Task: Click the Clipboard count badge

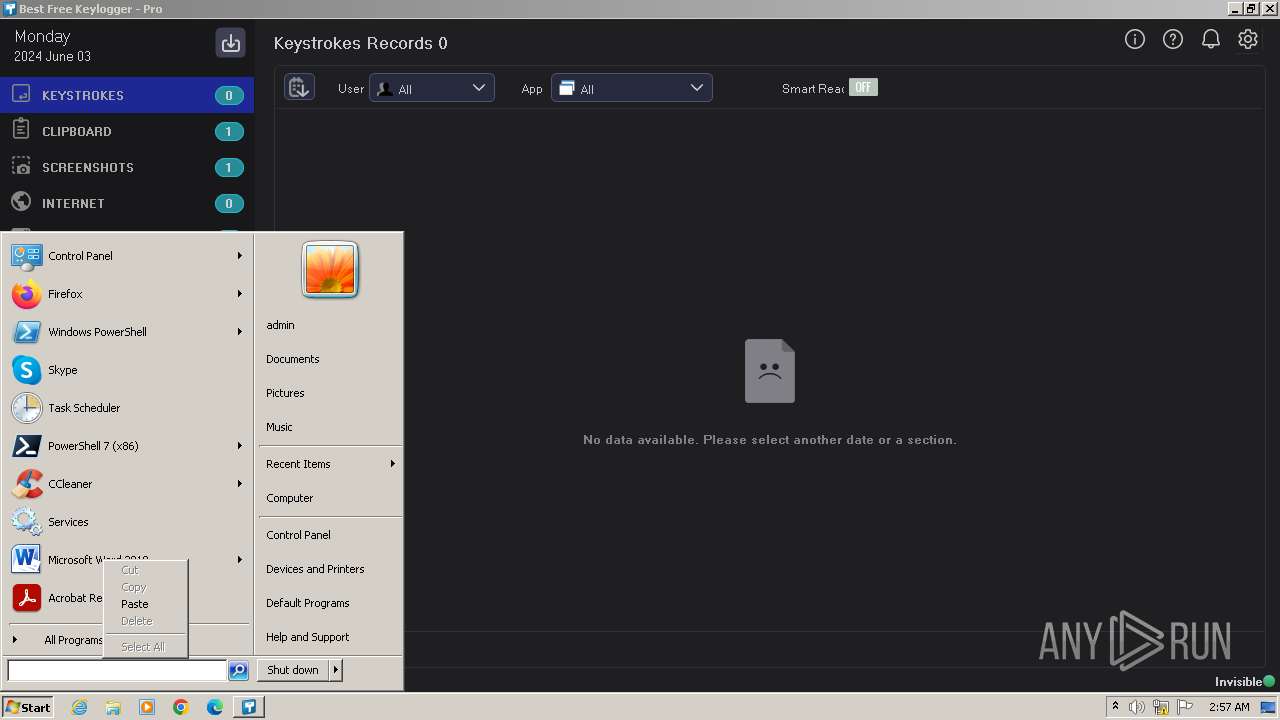Action: (229, 132)
